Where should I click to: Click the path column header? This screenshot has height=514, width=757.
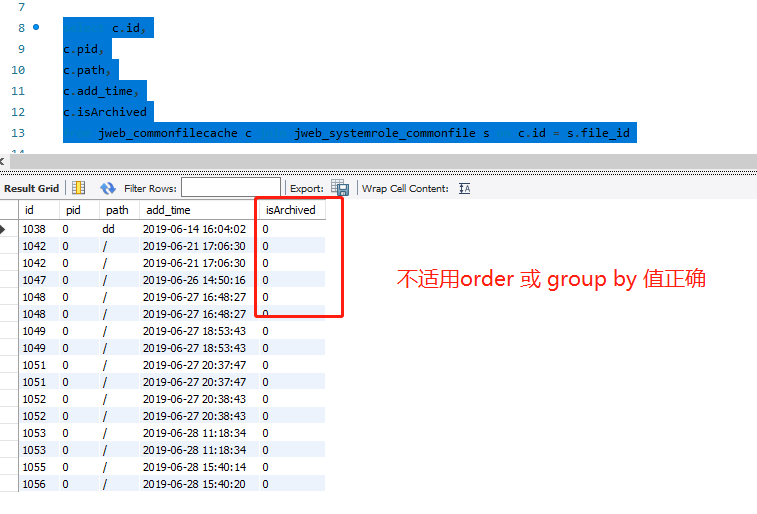[117, 210]
